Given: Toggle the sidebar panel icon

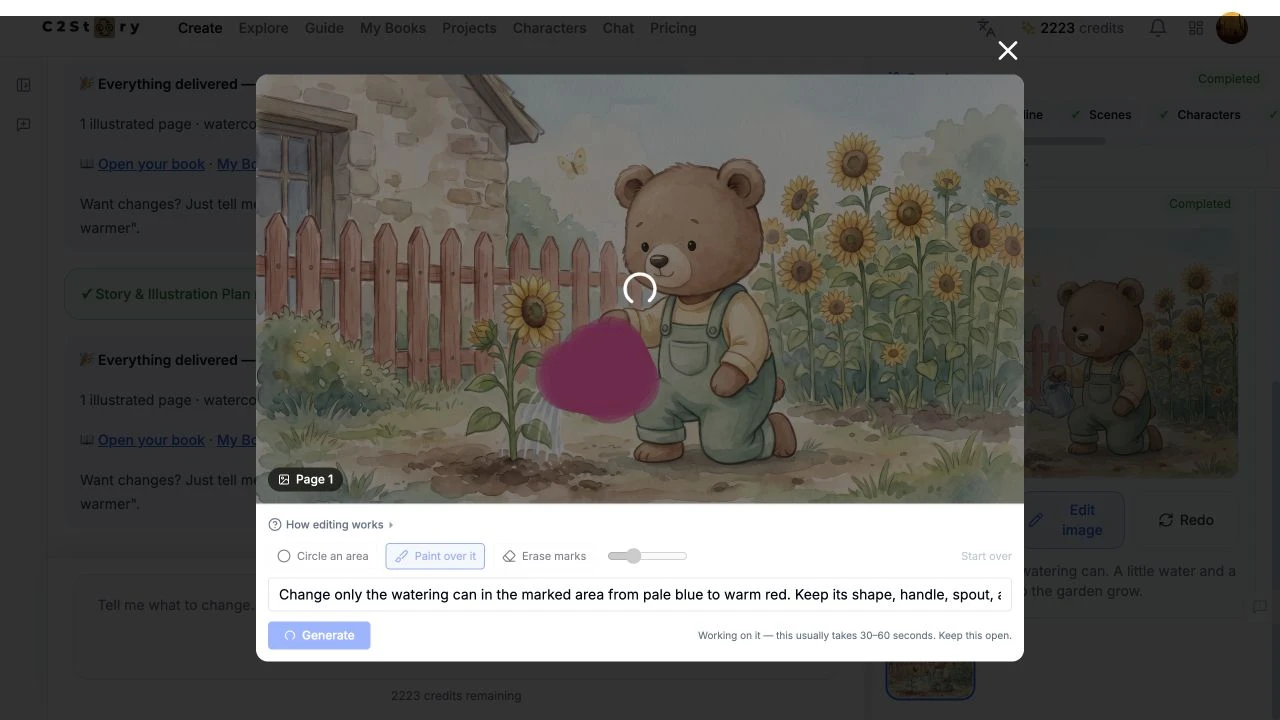Looking at the screenshot, I should pyautogui.click(x=24, y=85).
